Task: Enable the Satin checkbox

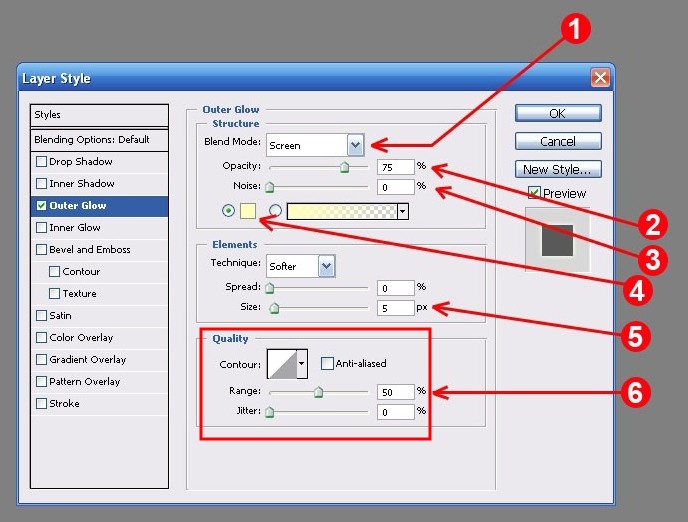Action: pyautogui.click(x=41, y=315)
